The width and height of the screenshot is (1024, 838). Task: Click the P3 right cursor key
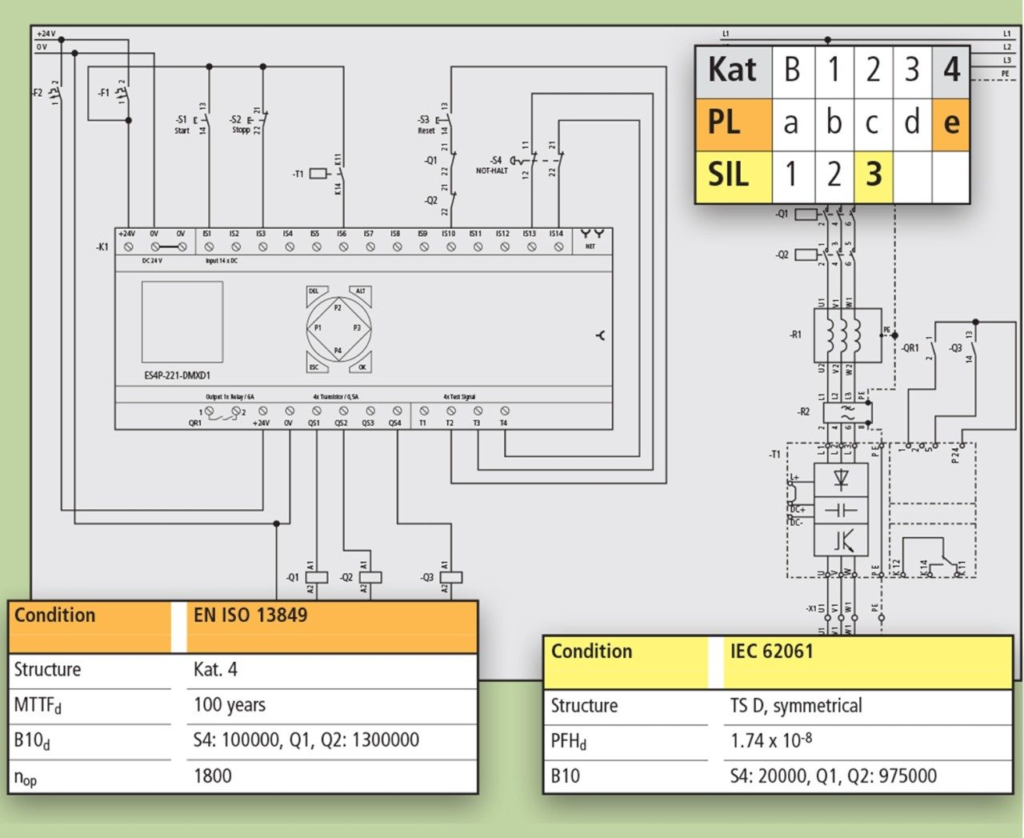[357, 329]
